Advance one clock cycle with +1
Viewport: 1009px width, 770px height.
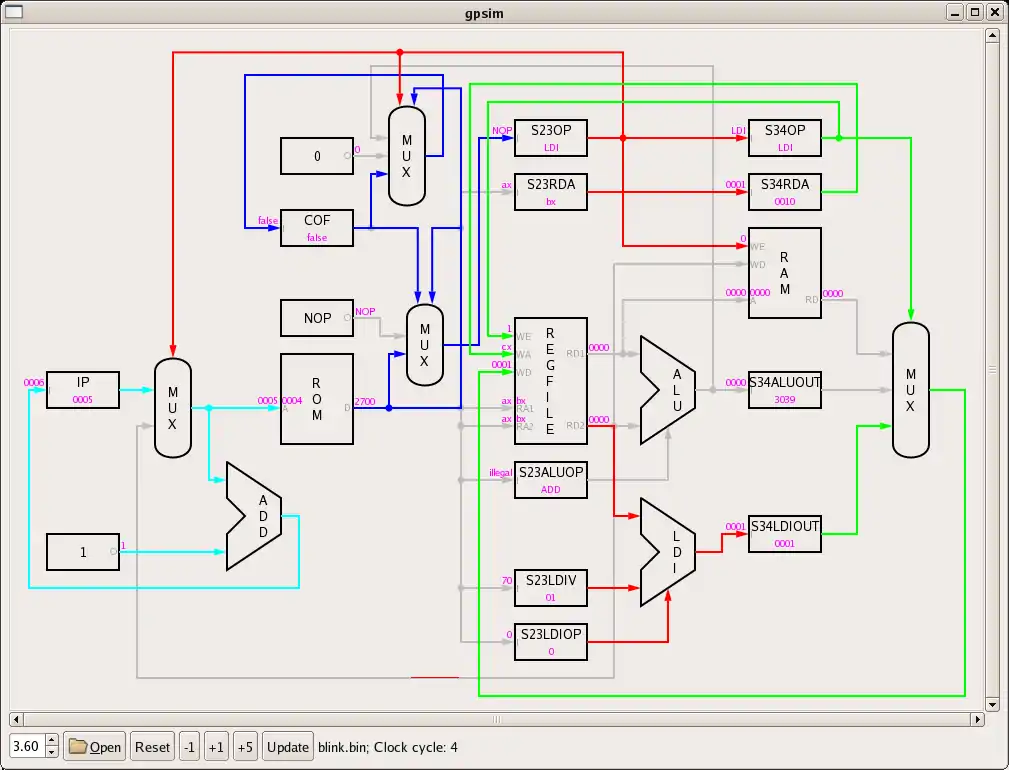click(216, 746)
